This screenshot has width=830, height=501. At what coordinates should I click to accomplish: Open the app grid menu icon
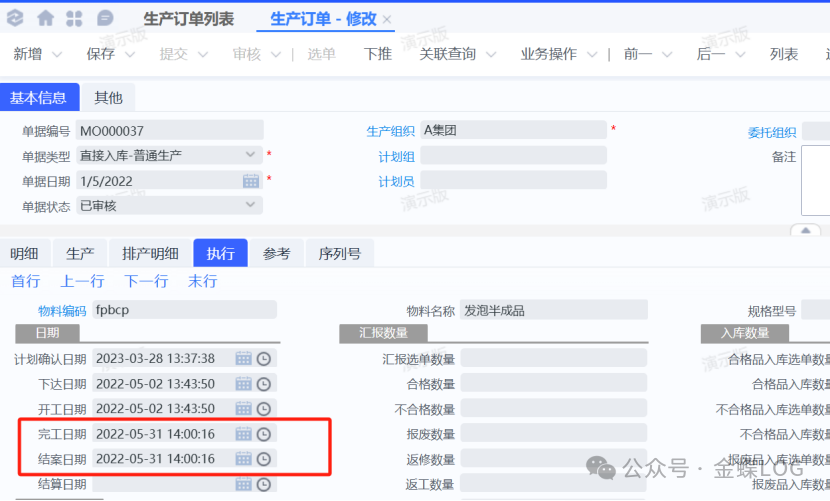click(x=75, y=18)
